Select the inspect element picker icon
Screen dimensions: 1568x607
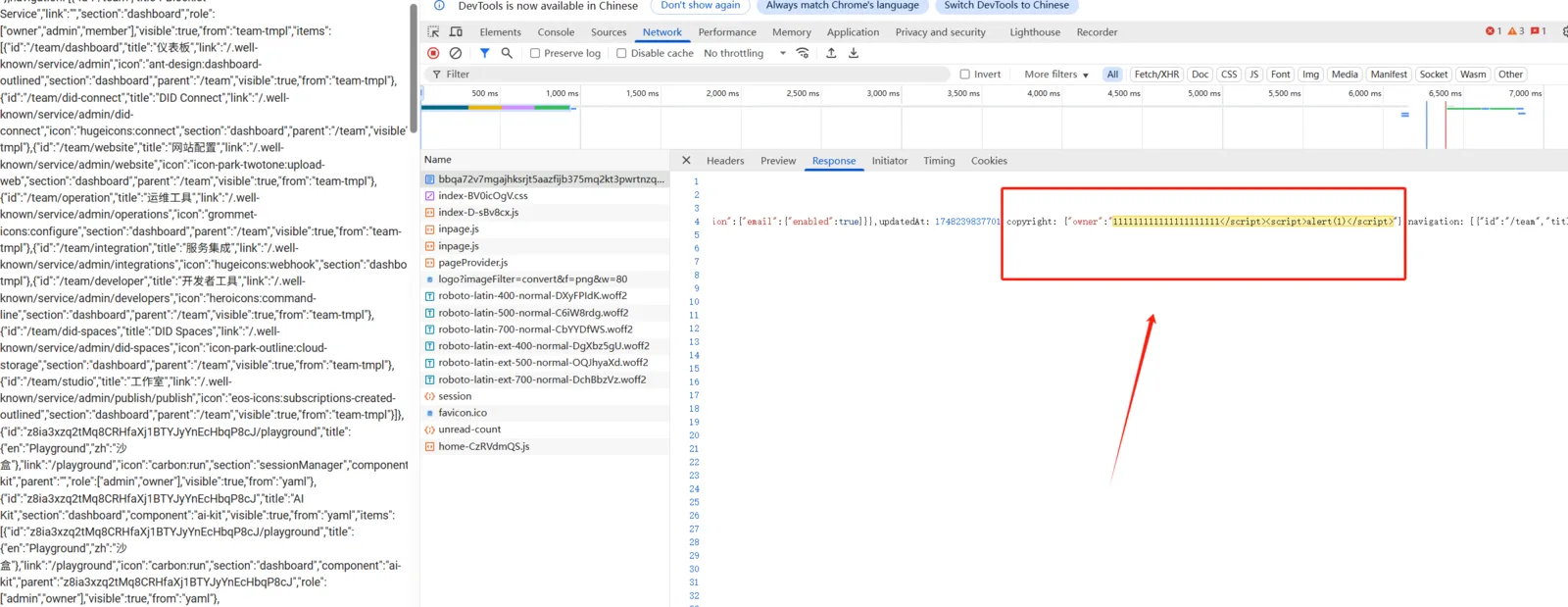click(433, 31)
